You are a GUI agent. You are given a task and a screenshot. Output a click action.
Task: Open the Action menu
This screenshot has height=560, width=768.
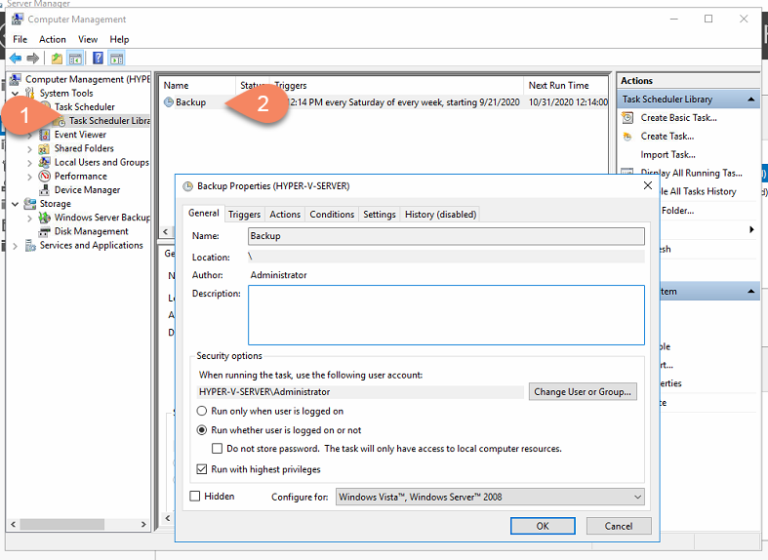pyautogui.click(x=52, y=39)
